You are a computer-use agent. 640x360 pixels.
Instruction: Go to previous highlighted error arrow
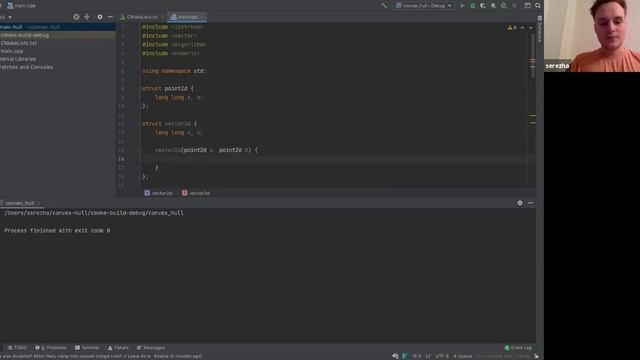[522, 28]
